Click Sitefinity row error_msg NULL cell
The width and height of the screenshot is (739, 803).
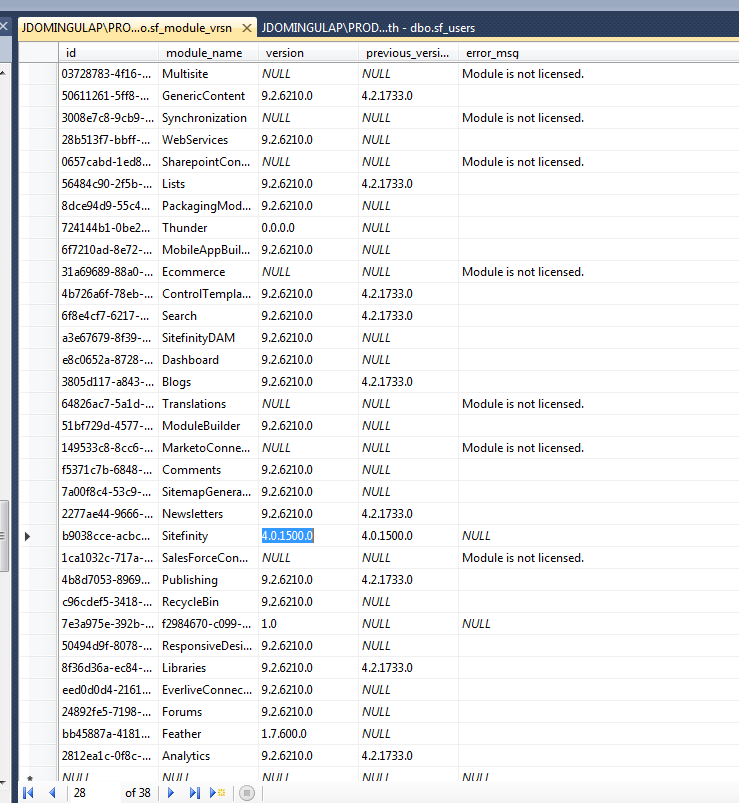pos(598,536)
